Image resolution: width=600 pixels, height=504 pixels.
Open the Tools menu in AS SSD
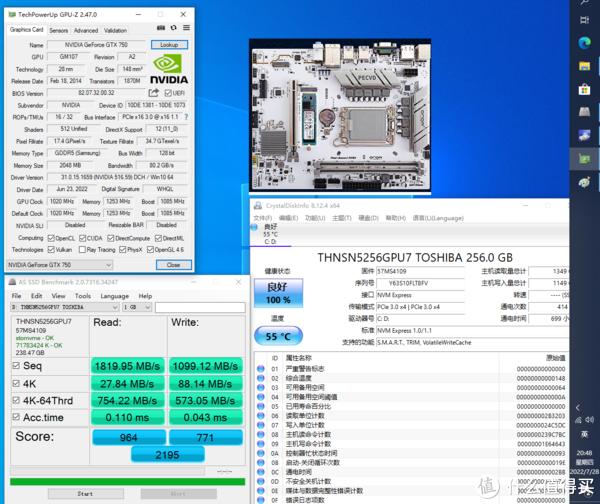click(83, 296)
